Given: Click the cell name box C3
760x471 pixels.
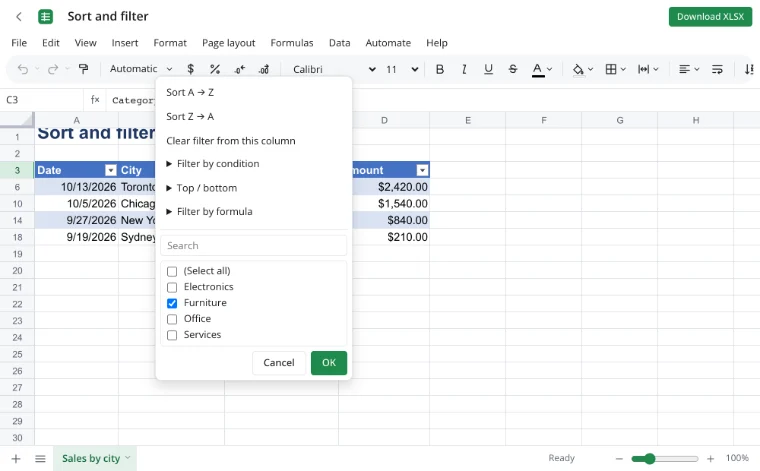Looking at the screenshot, I should point(42,100).
